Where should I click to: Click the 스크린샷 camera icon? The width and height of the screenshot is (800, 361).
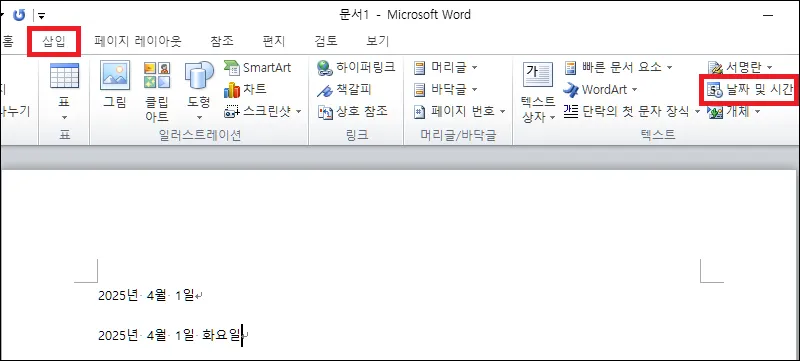233,112
